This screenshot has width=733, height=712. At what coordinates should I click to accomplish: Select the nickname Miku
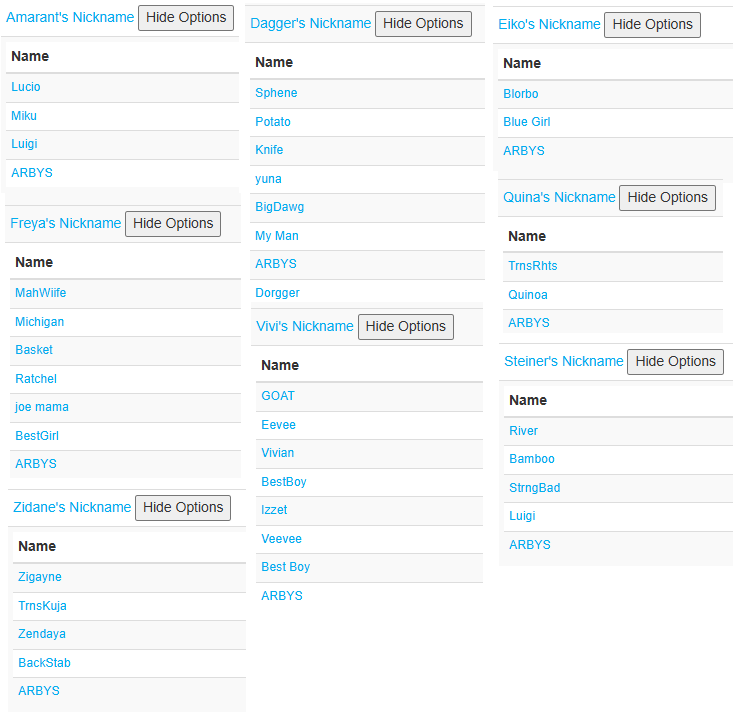24,116
